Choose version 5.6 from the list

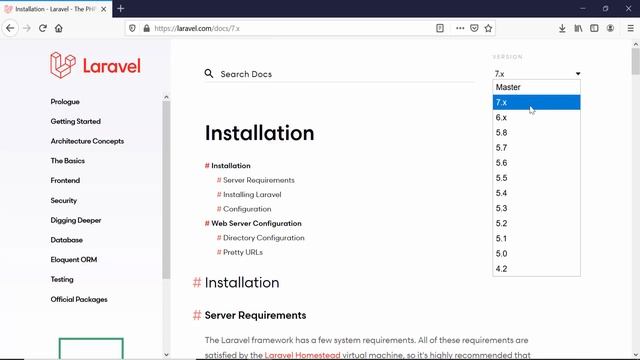click(536, 163)
